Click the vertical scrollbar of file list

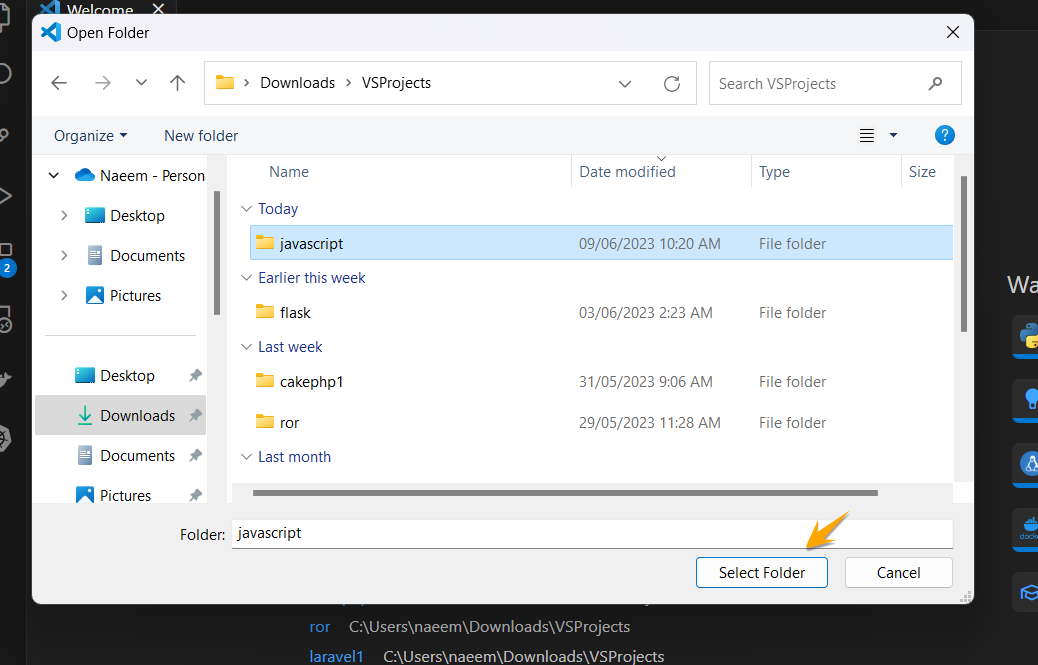[x=964, y=253]
